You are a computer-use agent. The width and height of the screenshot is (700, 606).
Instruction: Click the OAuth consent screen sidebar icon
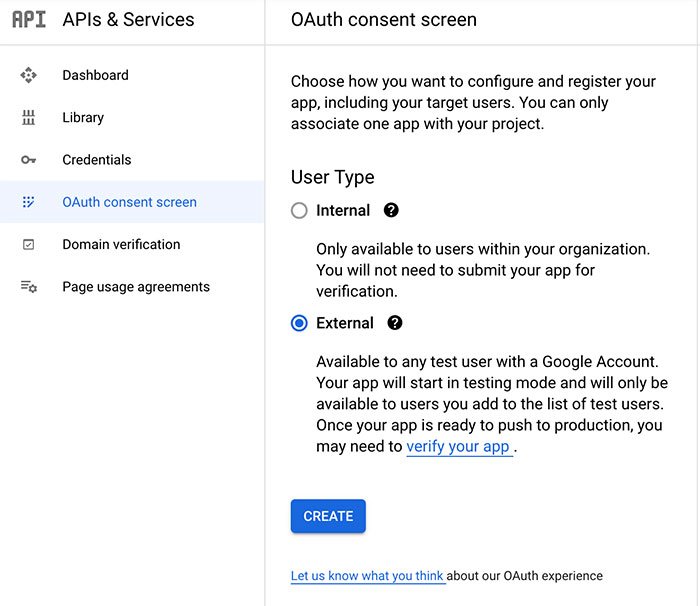point(29,202)
